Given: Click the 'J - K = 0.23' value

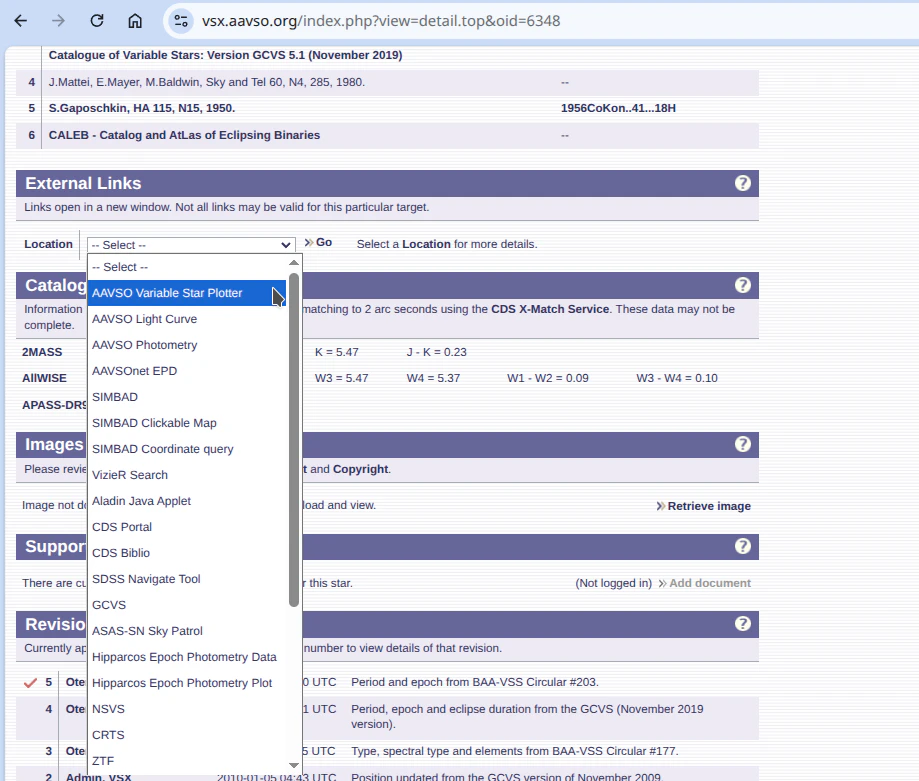Looking at the screenshot, I should coord(437,352).
